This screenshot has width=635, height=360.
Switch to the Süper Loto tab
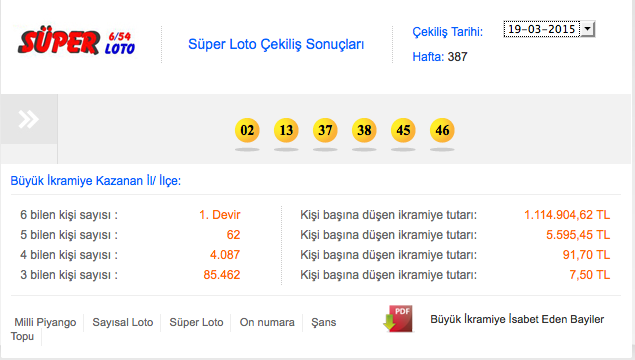coord(196,322)
